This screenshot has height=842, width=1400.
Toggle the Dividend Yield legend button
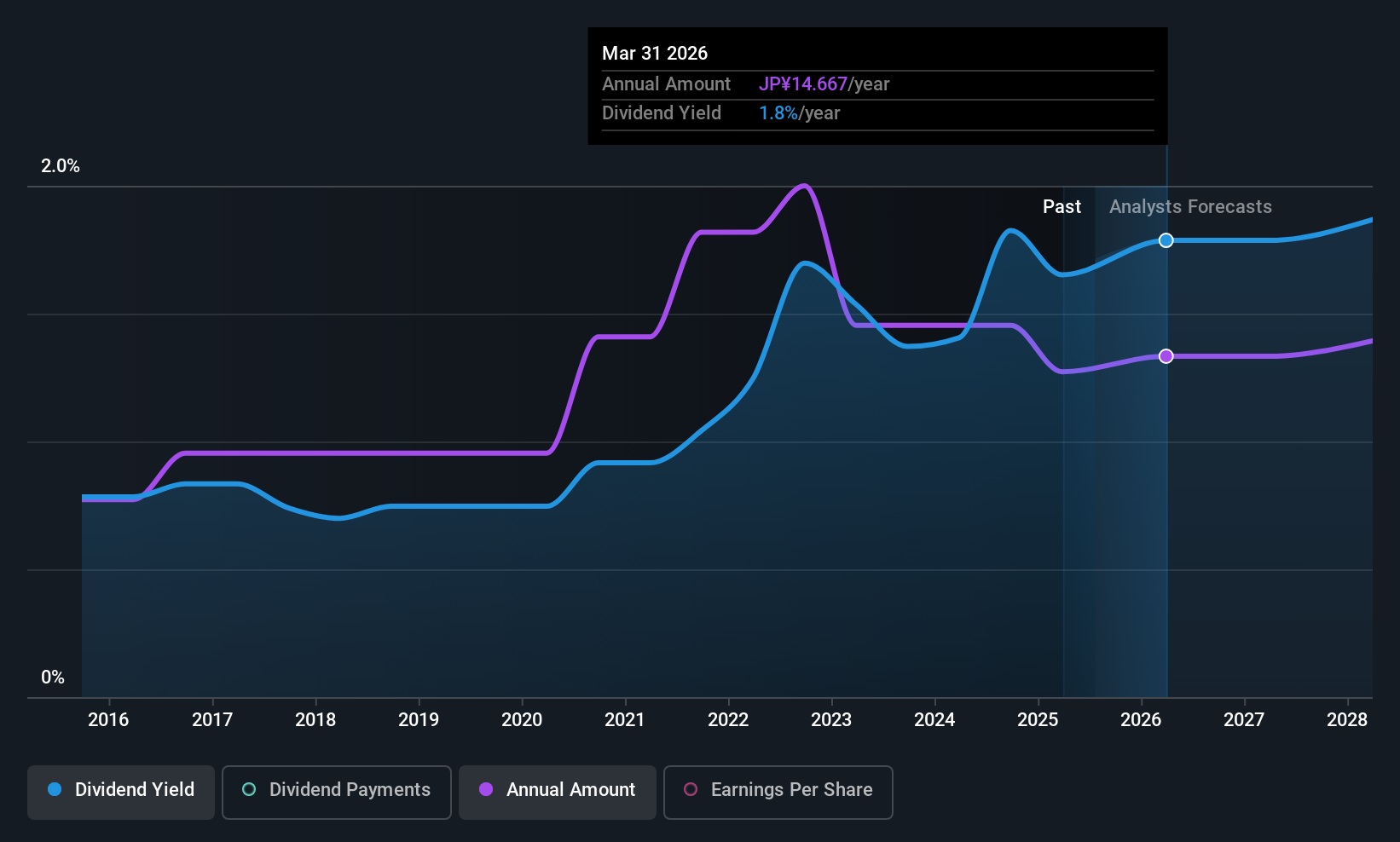tap(121, 793)
